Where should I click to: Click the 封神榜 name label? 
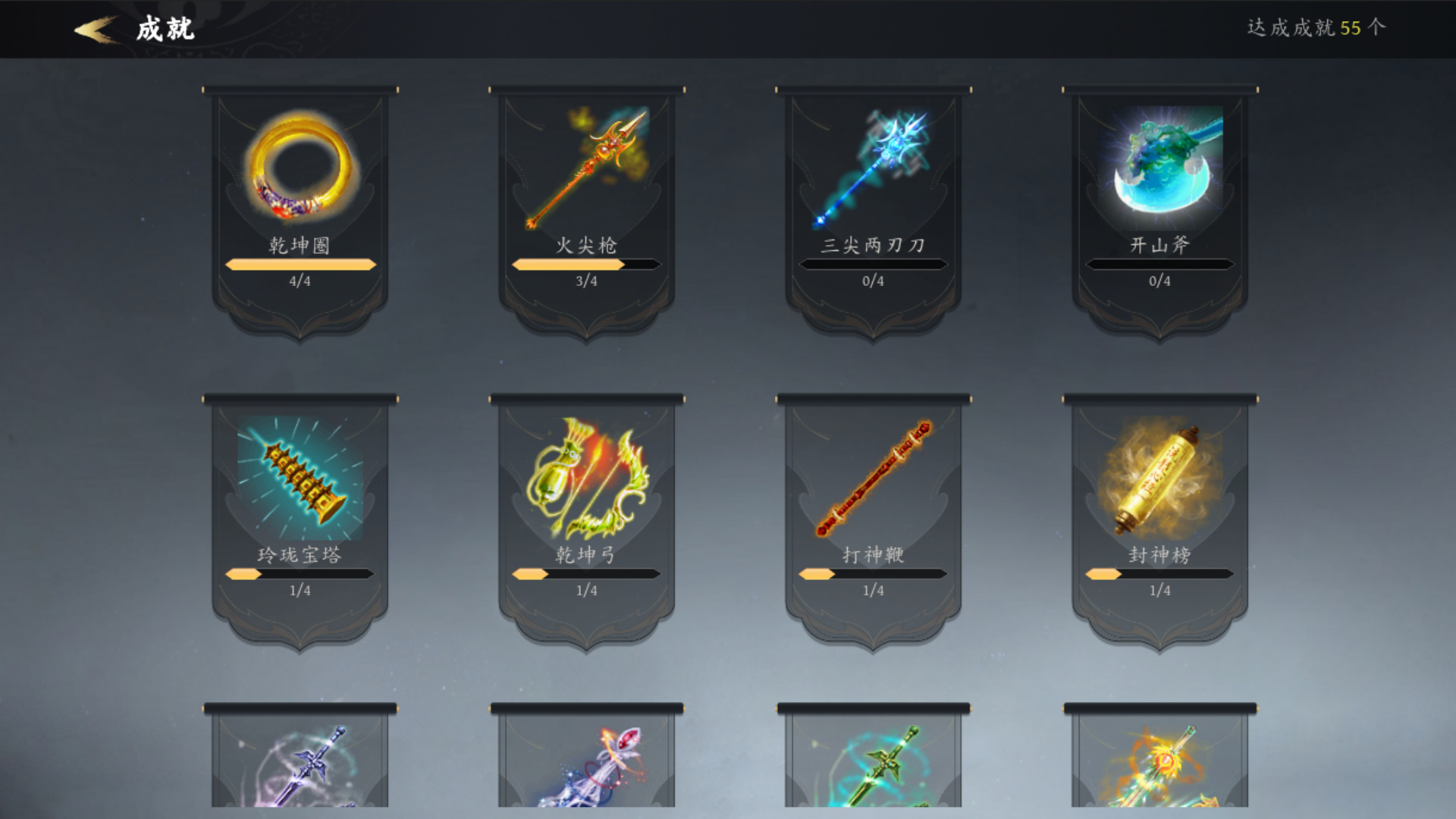coord(1159,555)
